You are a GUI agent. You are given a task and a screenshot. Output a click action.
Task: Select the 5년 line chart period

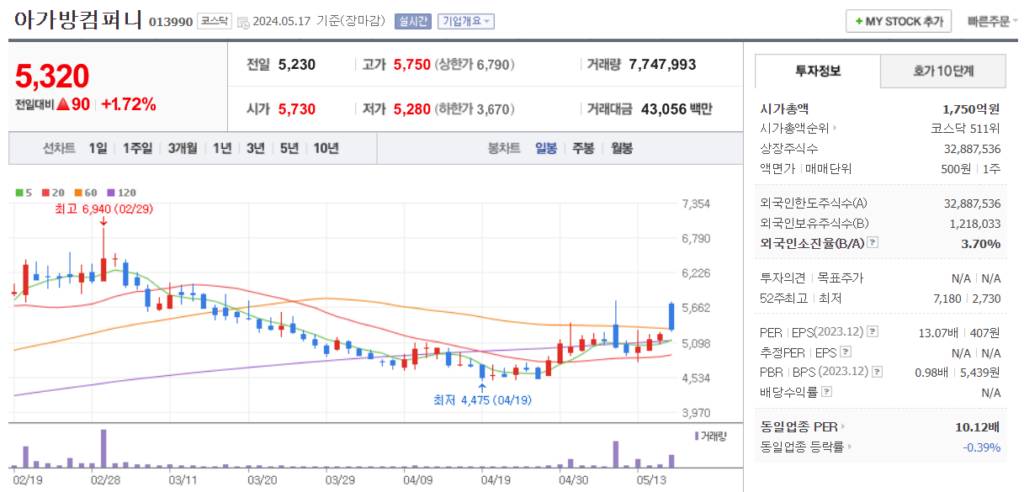tap(289, 148)
